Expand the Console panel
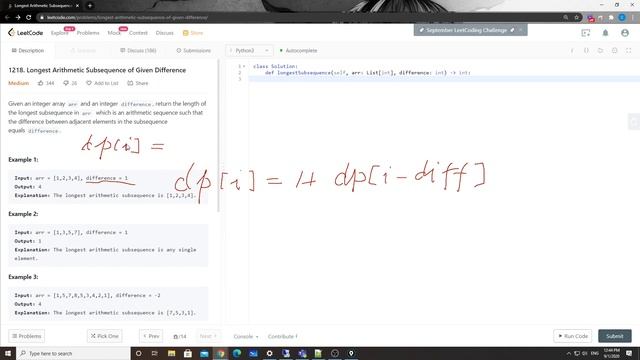 point(246,336)
